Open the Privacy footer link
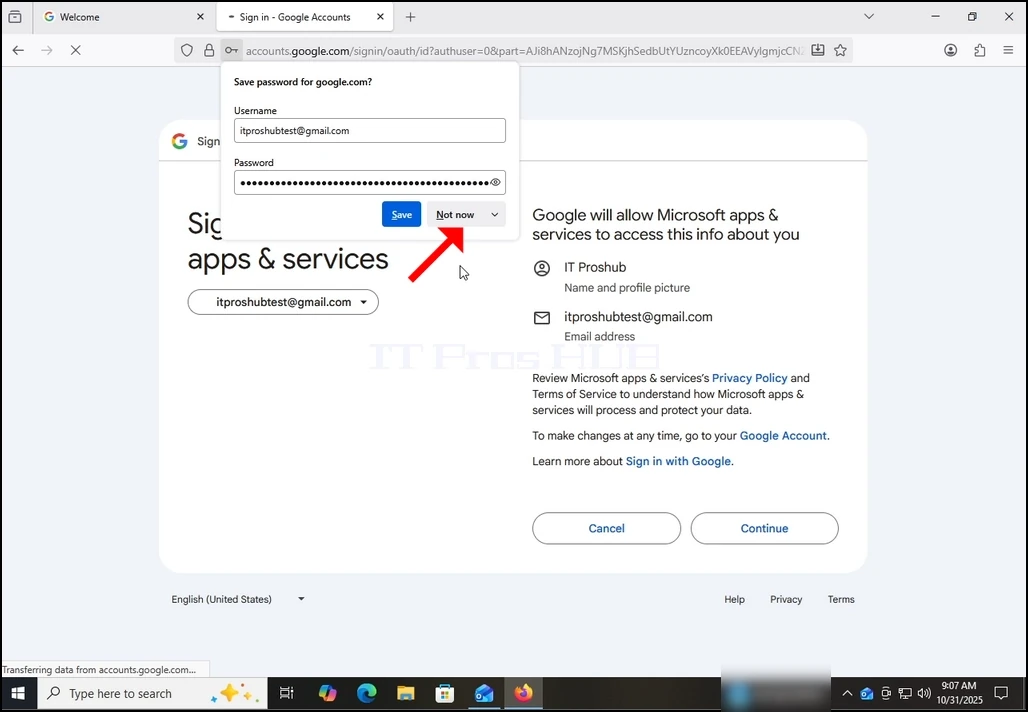 pos(786,599)
